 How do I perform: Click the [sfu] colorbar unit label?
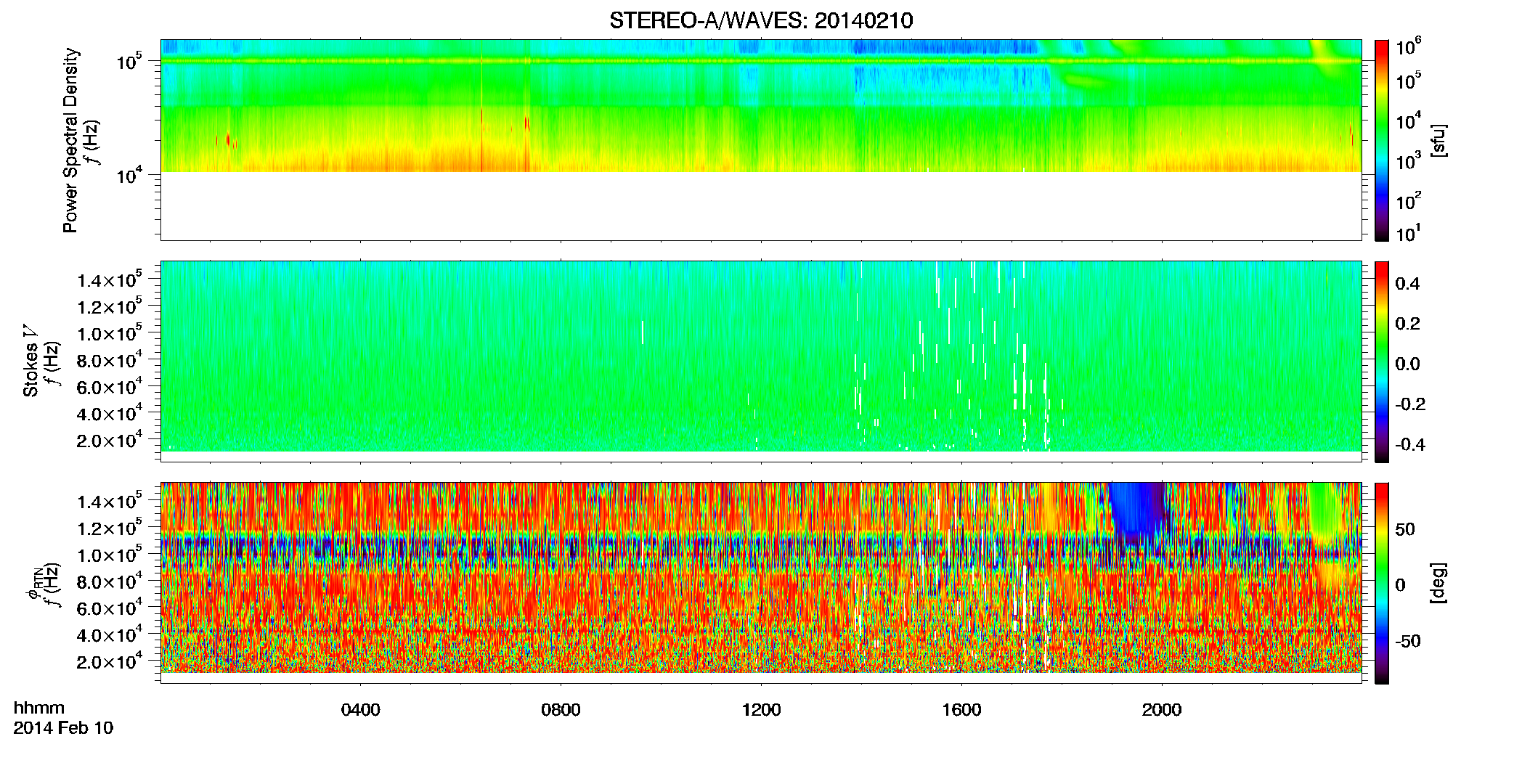[1438, 140]
